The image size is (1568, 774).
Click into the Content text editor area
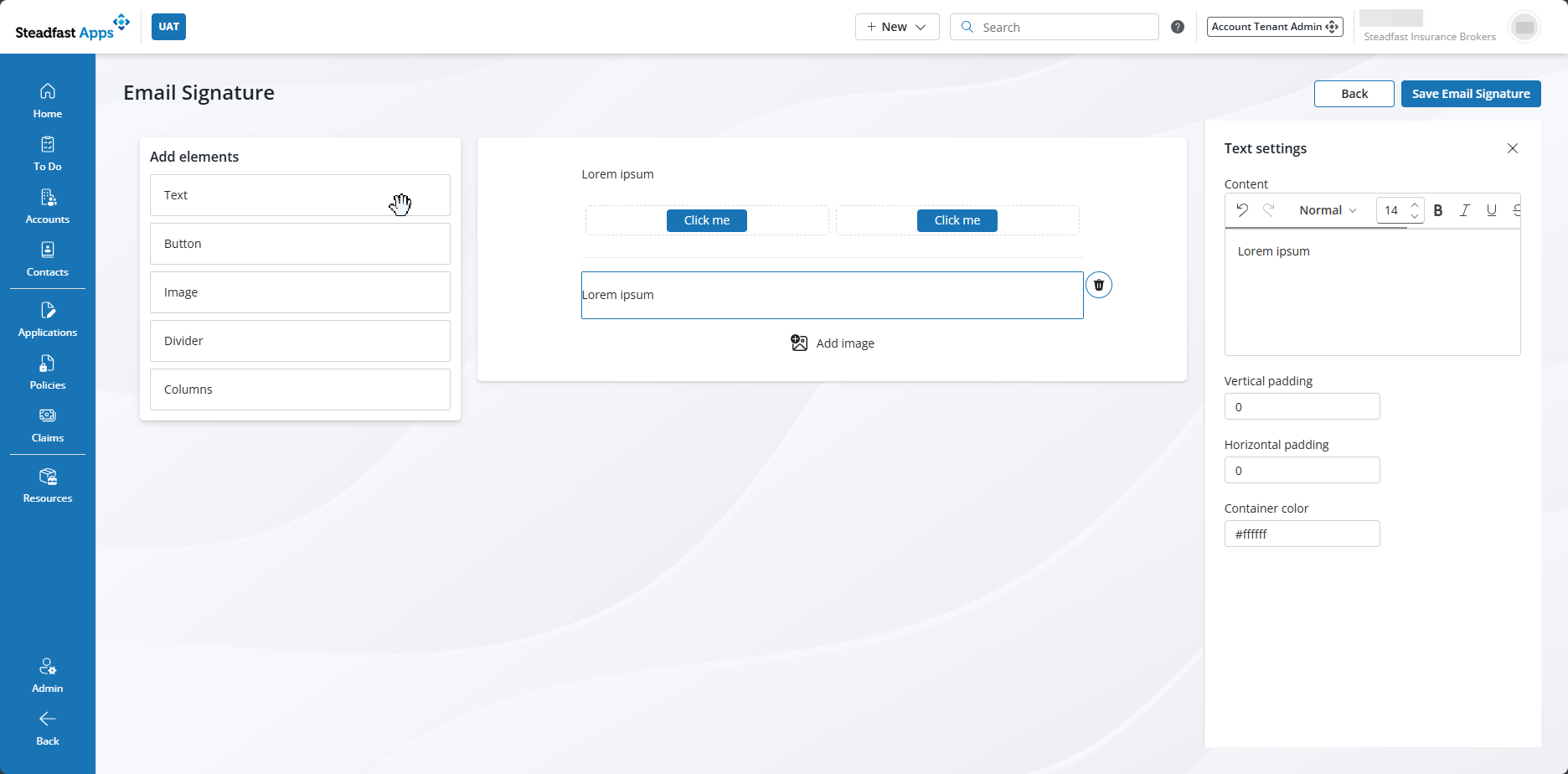(1372, 292)
